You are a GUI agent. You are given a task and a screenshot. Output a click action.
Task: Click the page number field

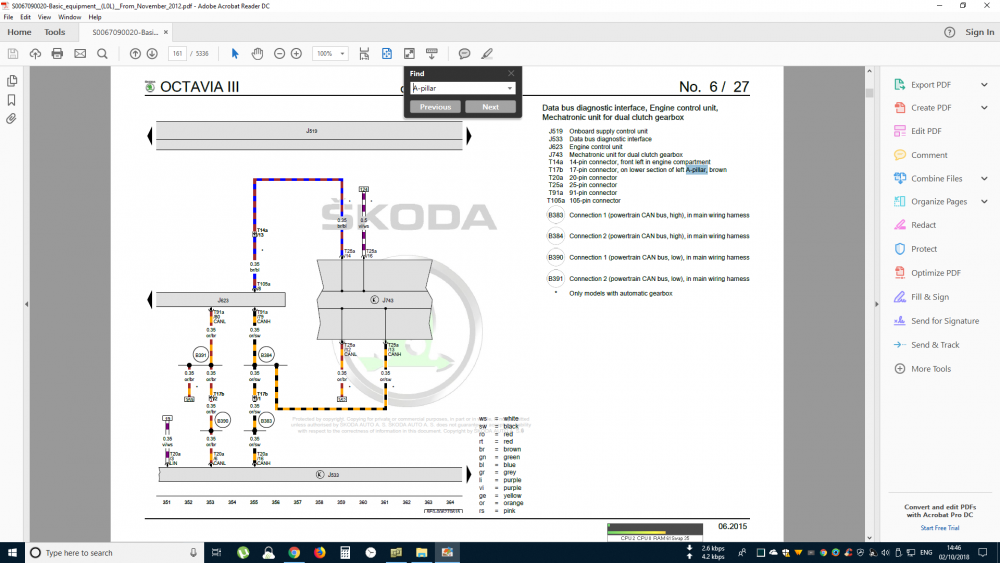pos(177,54)
